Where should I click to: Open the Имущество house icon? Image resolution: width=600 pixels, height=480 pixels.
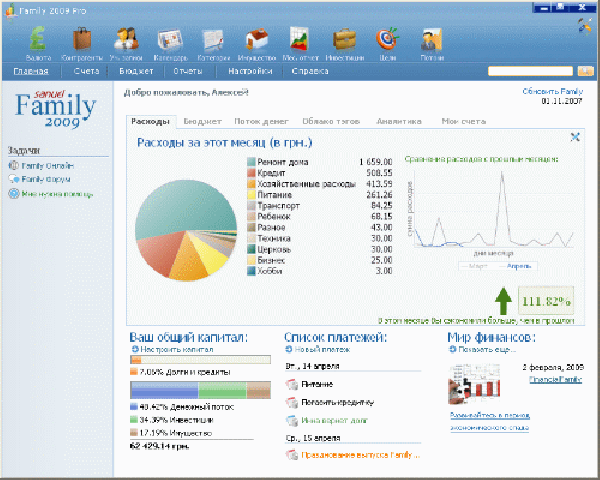(x=257, y=39)
